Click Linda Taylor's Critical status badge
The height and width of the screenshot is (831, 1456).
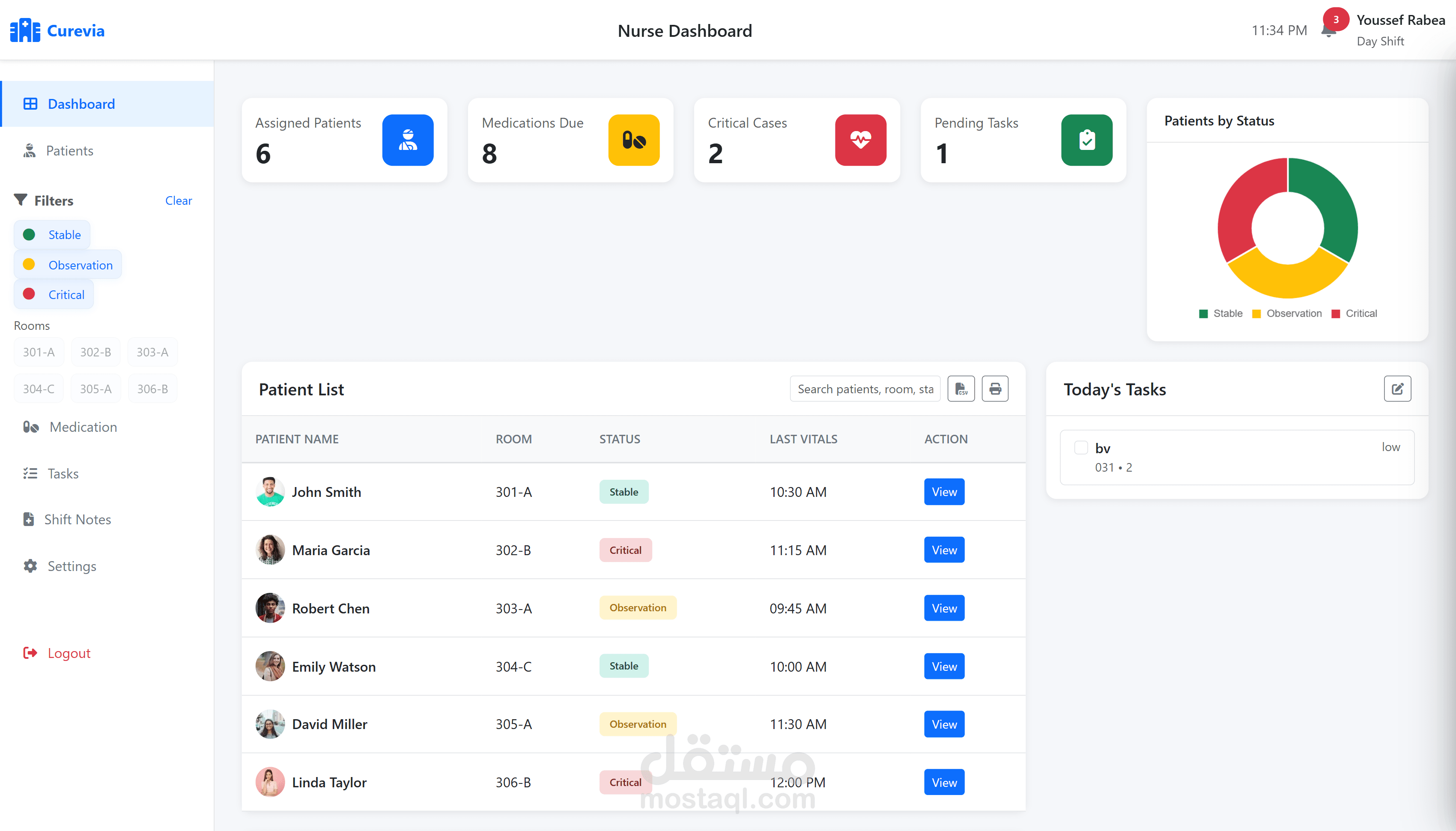[x=625, y=782]
